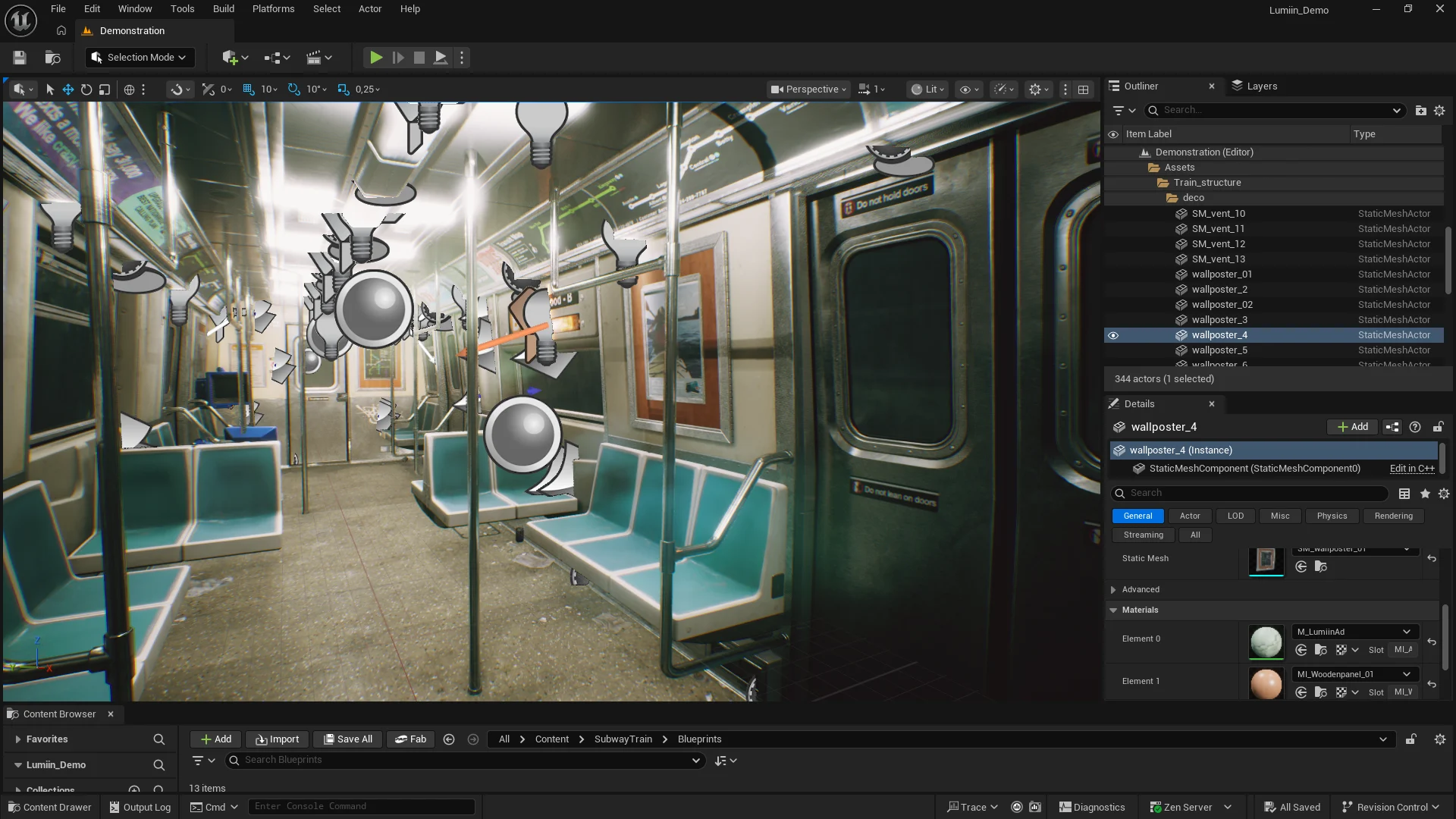Viewport: 1456px width, 819px height.
Task: Browse to Static Mesh asset in Content Browser
Action: coord(1320,567)
